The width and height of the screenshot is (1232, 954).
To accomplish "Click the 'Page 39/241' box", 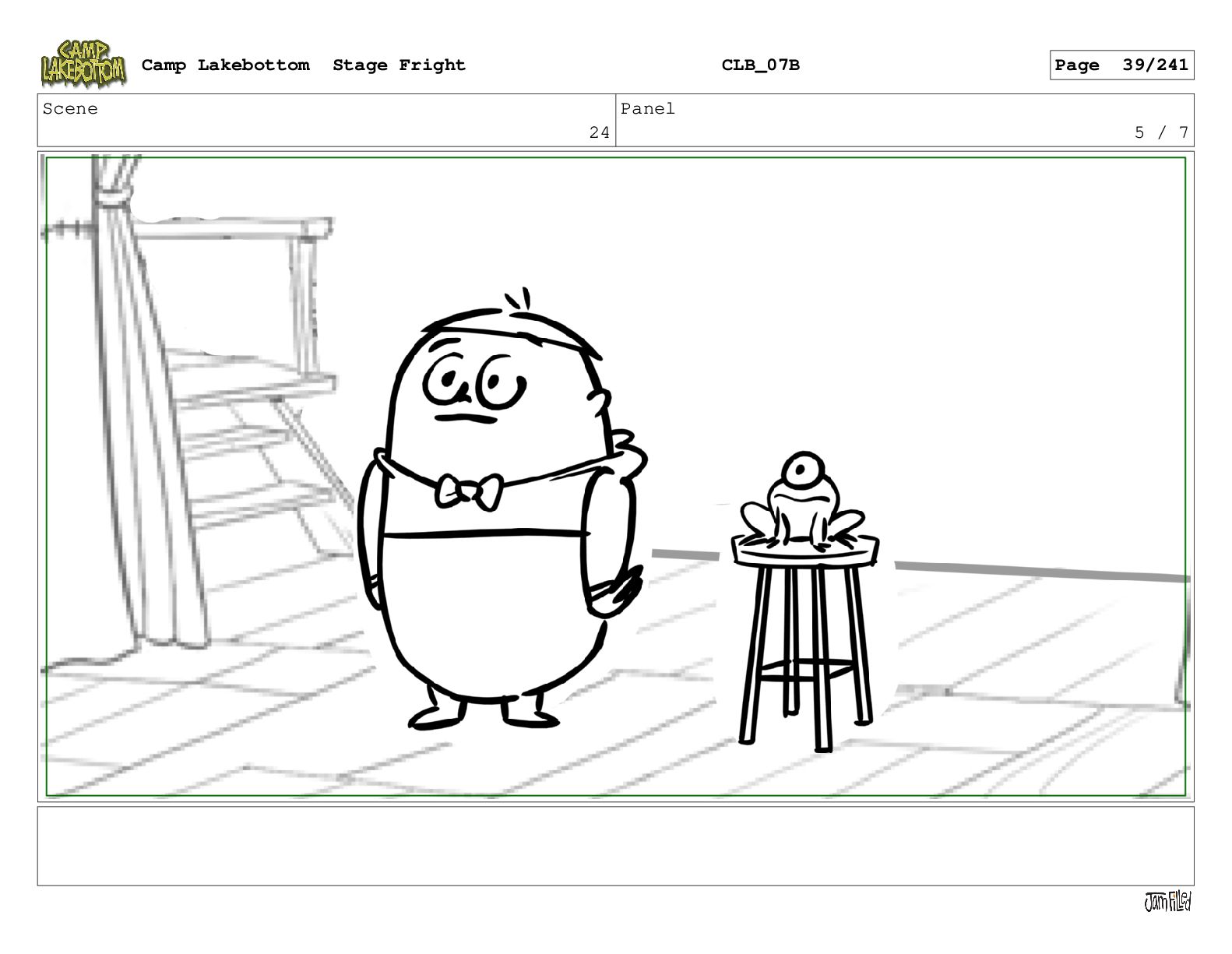I will pos(1121,65).
